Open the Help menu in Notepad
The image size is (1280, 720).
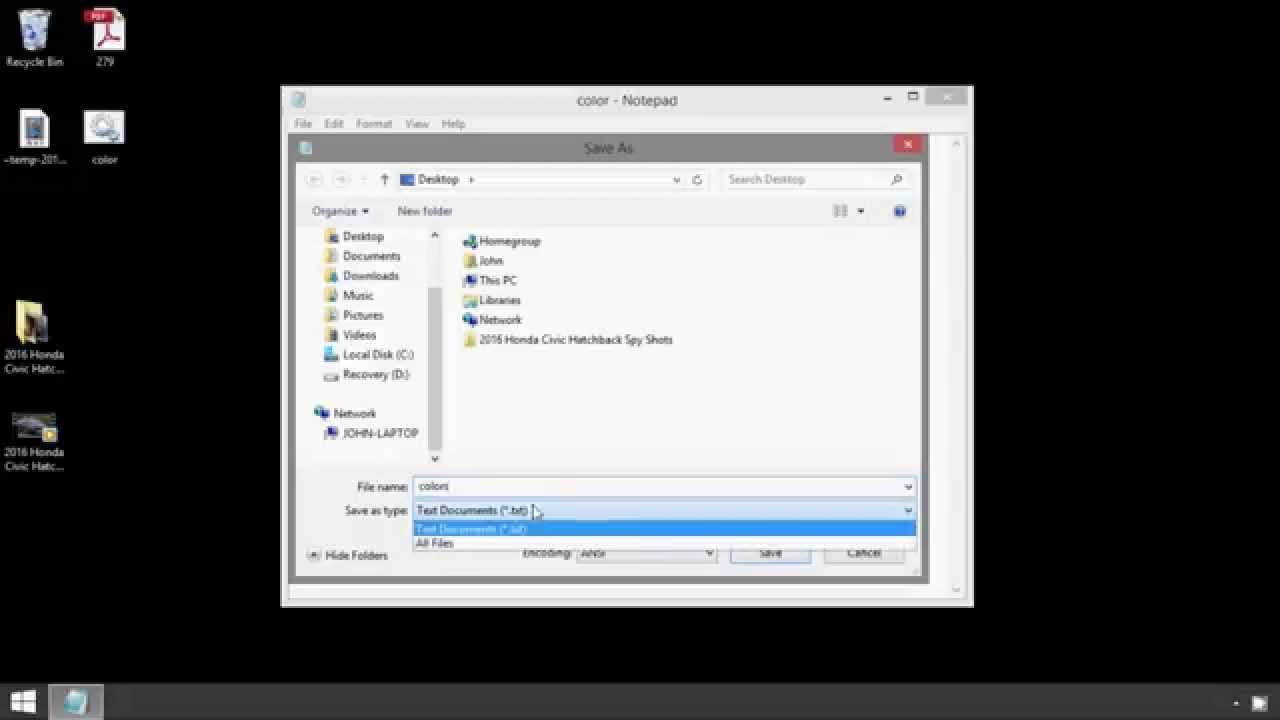(453, 124)
